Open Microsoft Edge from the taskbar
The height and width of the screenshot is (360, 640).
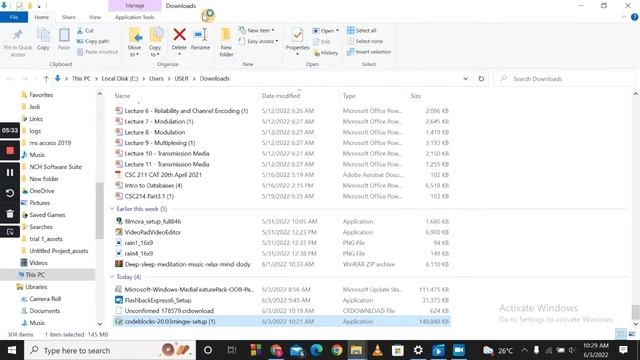tap(316, 350)
